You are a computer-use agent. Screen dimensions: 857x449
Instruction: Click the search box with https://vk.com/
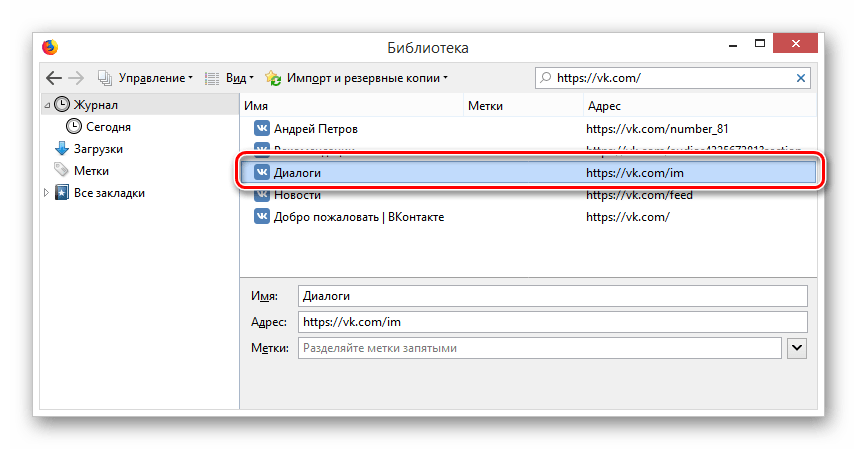[x=670, y=78]
